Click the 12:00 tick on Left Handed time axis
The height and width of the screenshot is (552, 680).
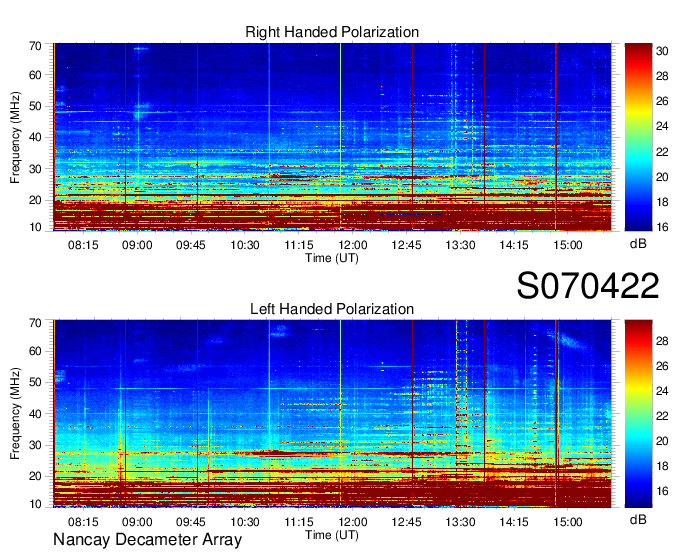pos(353,522)
